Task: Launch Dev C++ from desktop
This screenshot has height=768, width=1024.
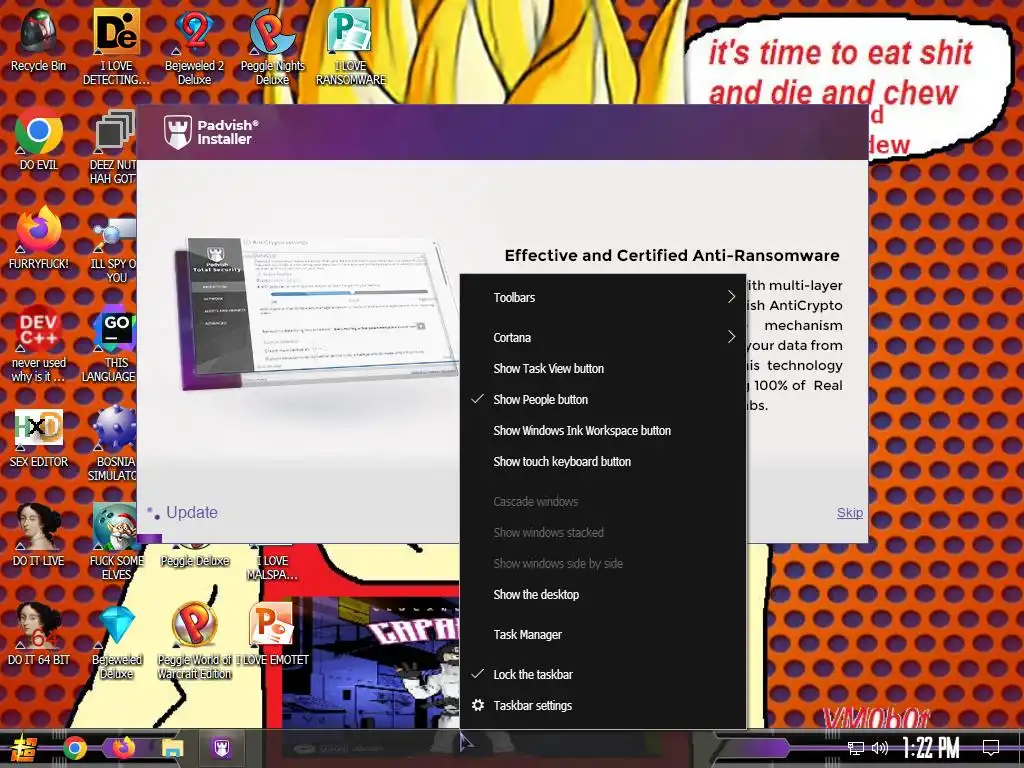Action: pos(38,343)
